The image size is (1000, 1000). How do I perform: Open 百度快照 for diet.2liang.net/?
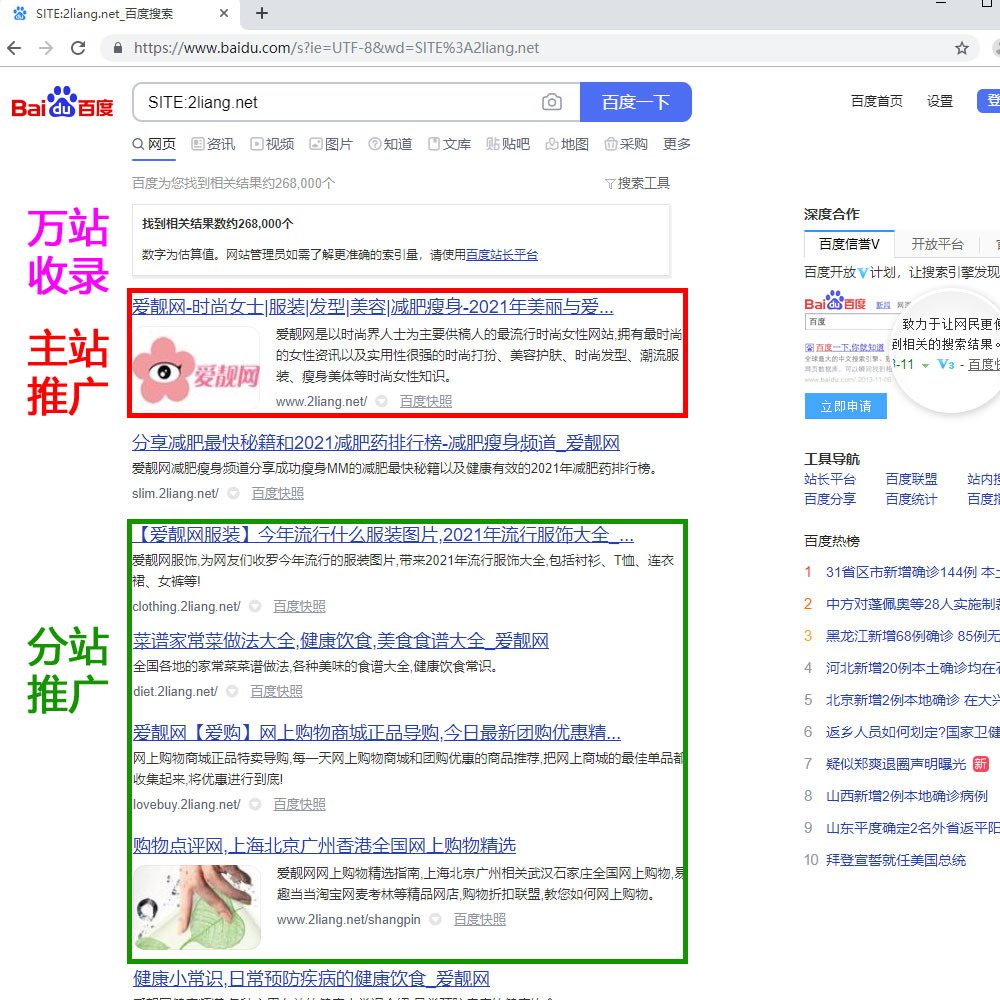pos(276,691)
